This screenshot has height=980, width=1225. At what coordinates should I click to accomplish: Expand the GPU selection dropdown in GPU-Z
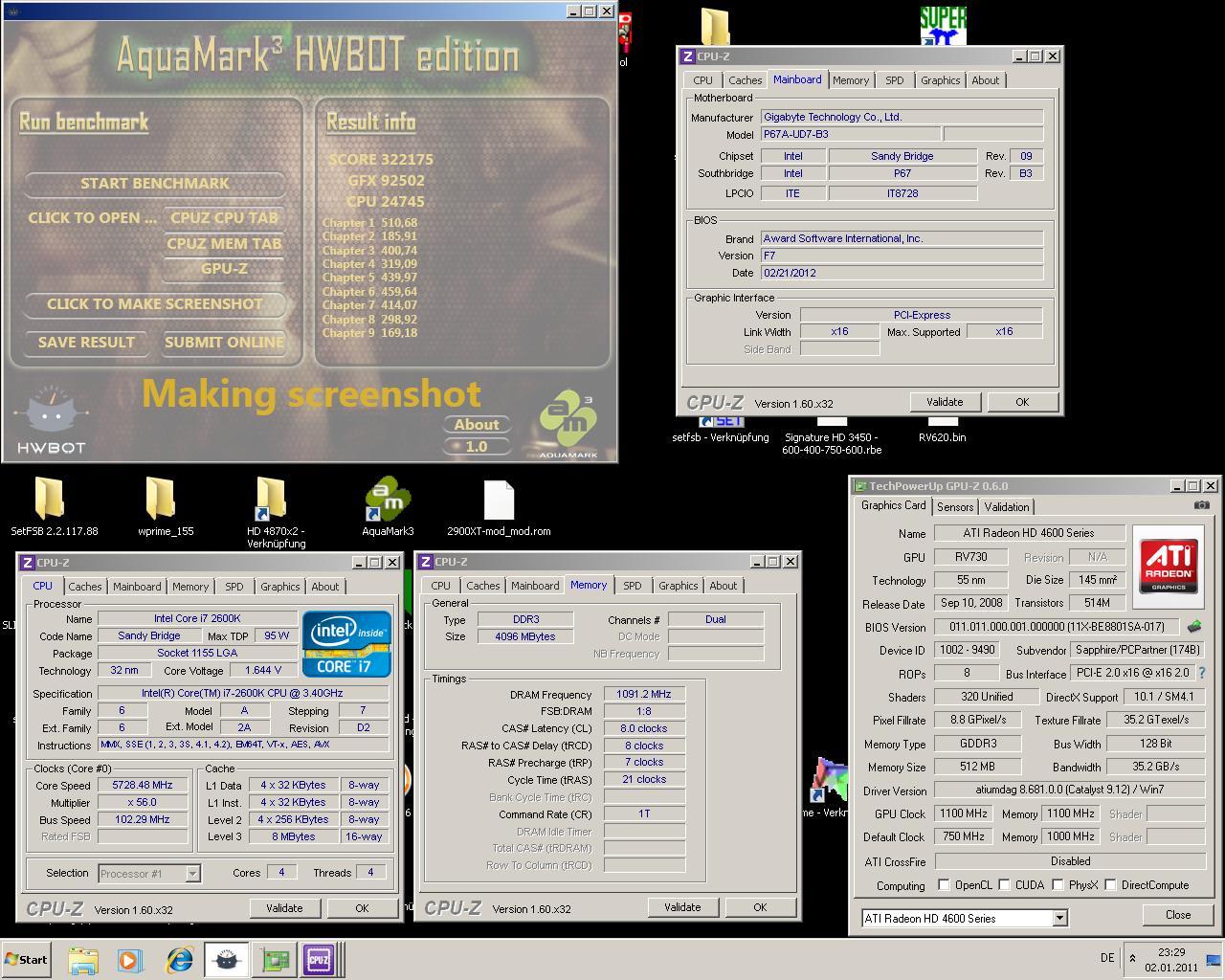[x=1059, y=919]
